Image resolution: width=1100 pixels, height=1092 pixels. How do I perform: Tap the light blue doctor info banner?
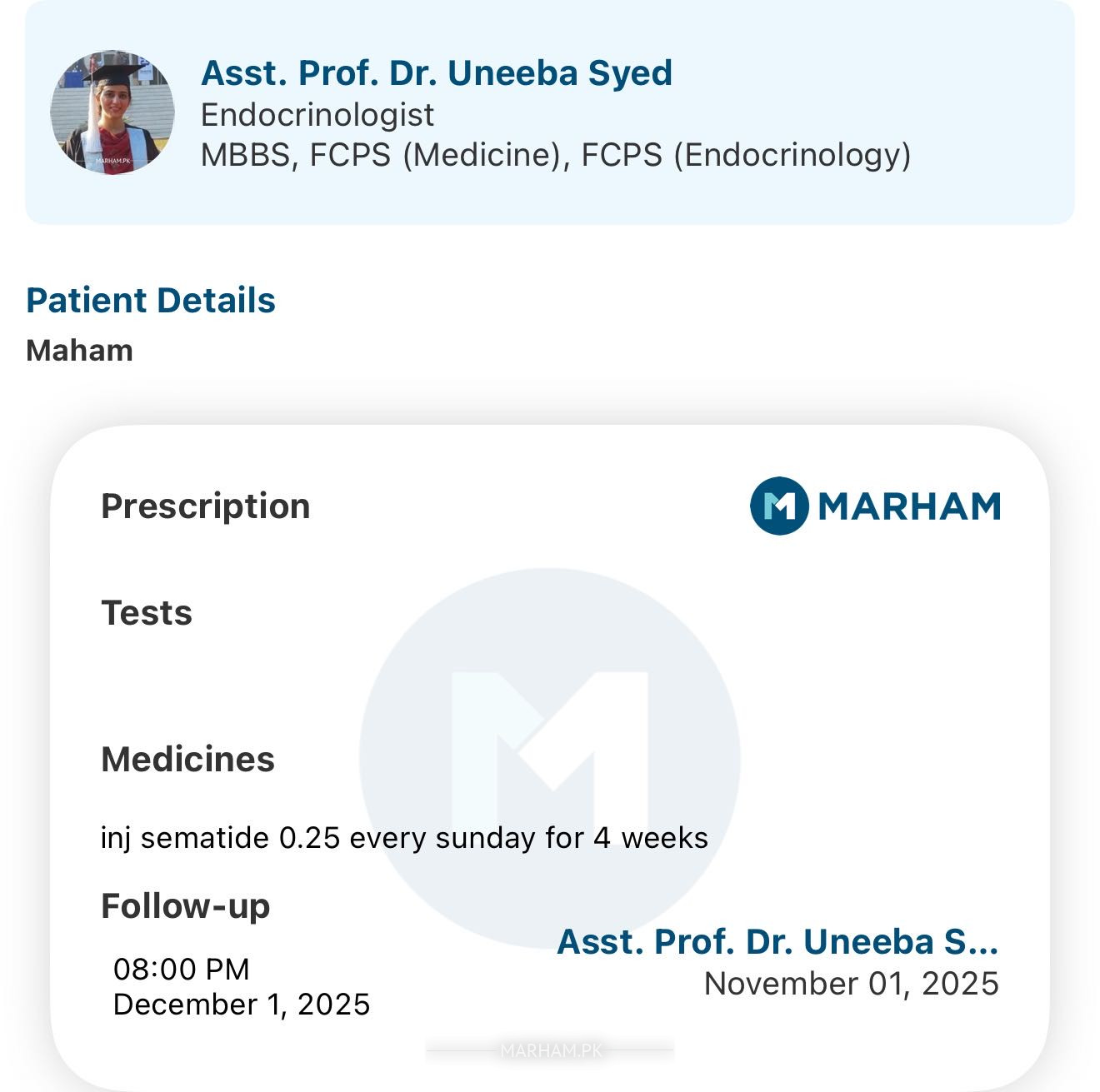point(550,112)
